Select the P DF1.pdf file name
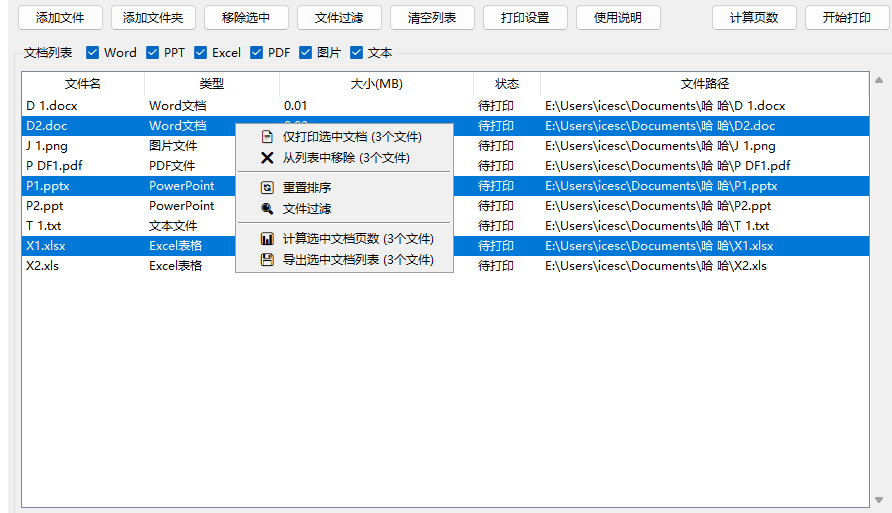 click(x=54, y=166)
